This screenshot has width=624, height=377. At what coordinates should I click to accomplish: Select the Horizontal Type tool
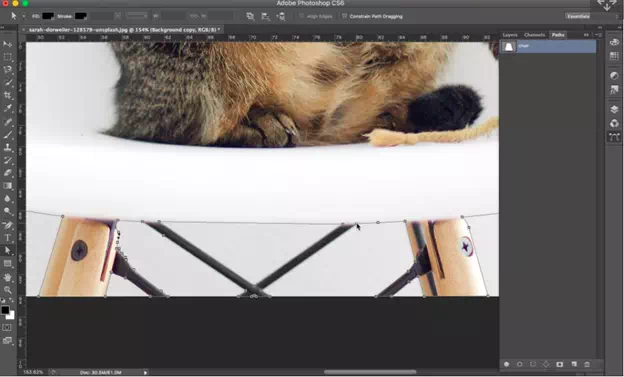pyautogui.click(x=8, y=238)
